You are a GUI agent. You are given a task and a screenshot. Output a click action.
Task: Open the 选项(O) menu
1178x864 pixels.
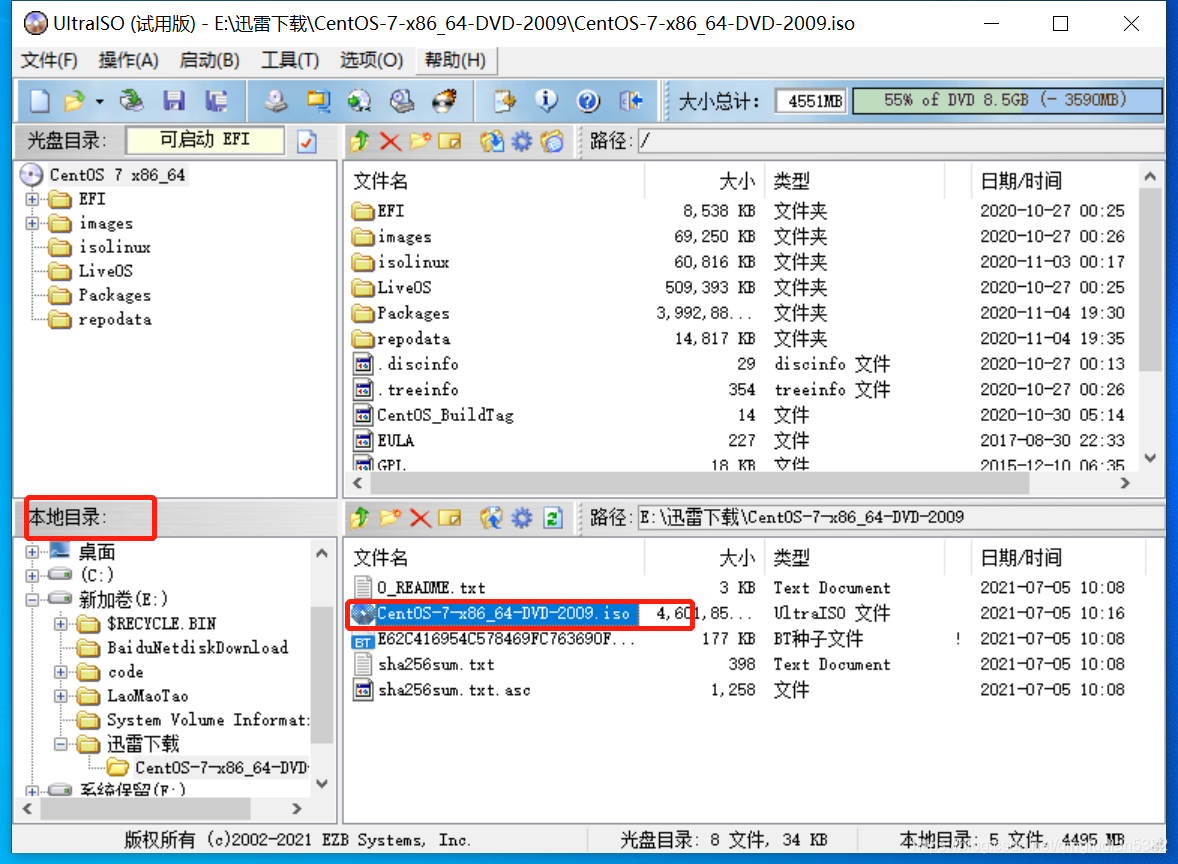coord(371,60)
